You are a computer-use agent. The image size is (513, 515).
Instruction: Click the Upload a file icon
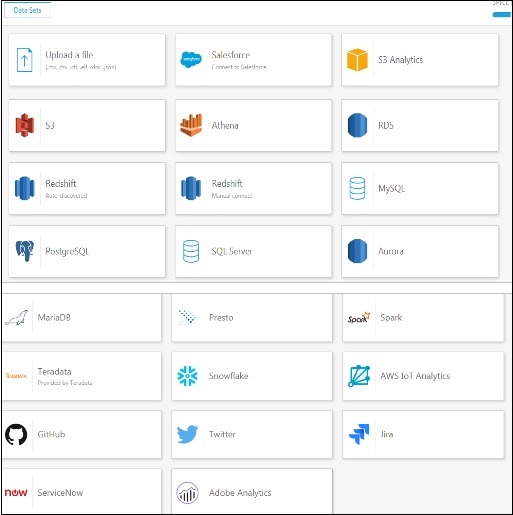click(24, 60)
